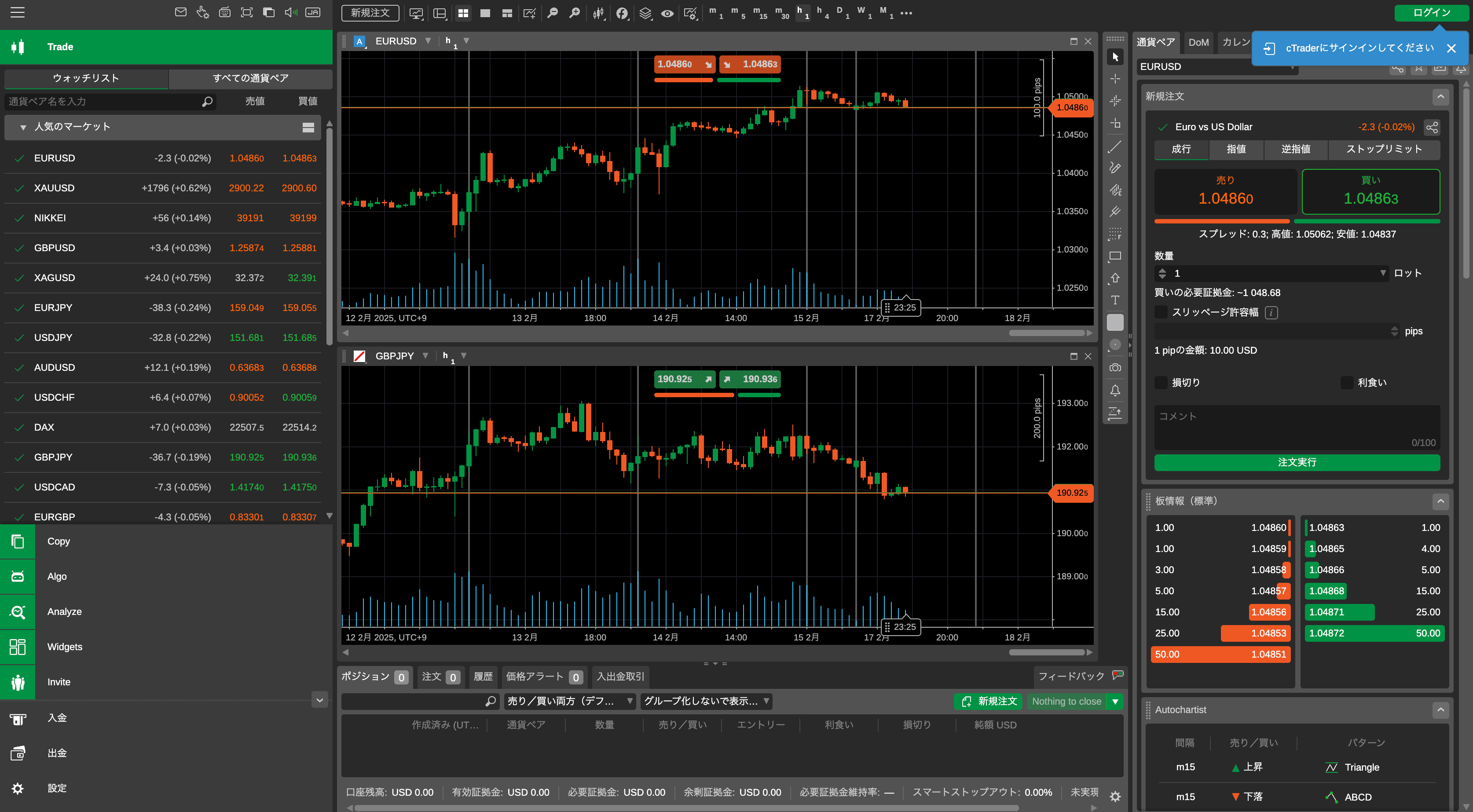Click the 注文実行 place order button
This screenshot has width=1473, height=812.
tap(1297, 462)
